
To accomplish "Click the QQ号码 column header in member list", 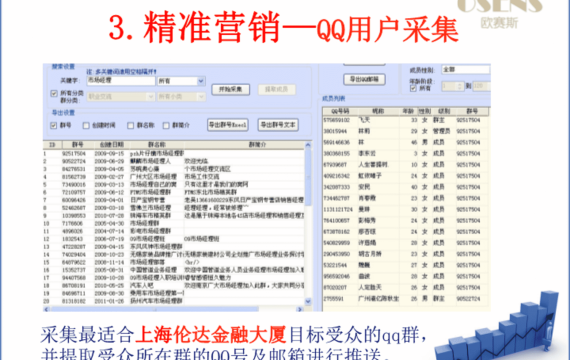I will tap(340, 111).
